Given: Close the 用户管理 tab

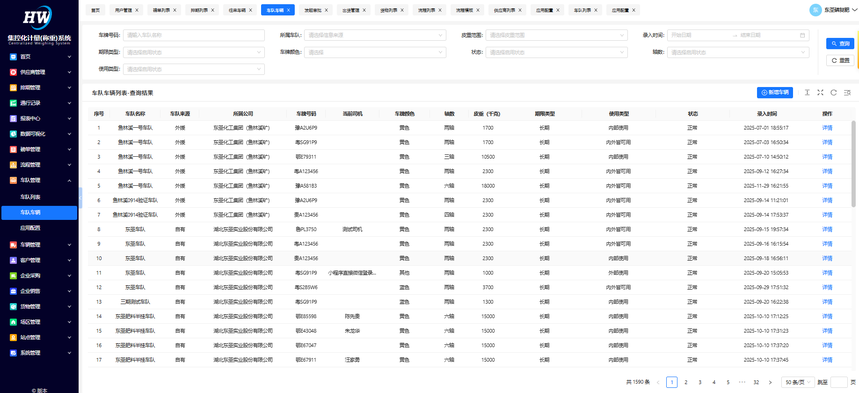Looking at the screenshot, I should click(x=136, y=10).
